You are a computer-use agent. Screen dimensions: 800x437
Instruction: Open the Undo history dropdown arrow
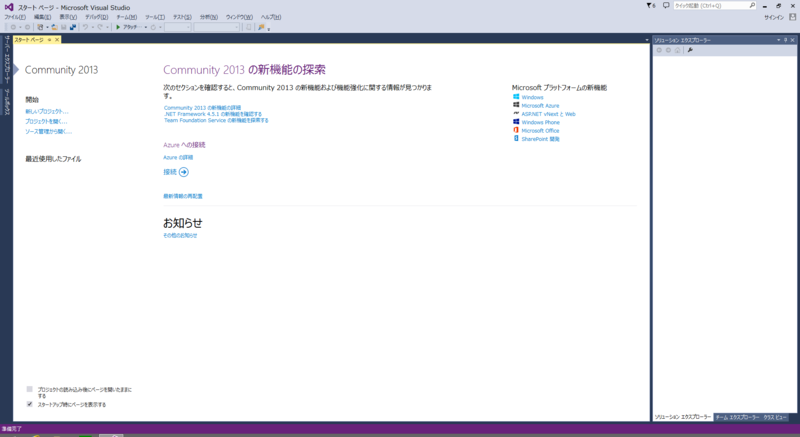tap(93, 27)
